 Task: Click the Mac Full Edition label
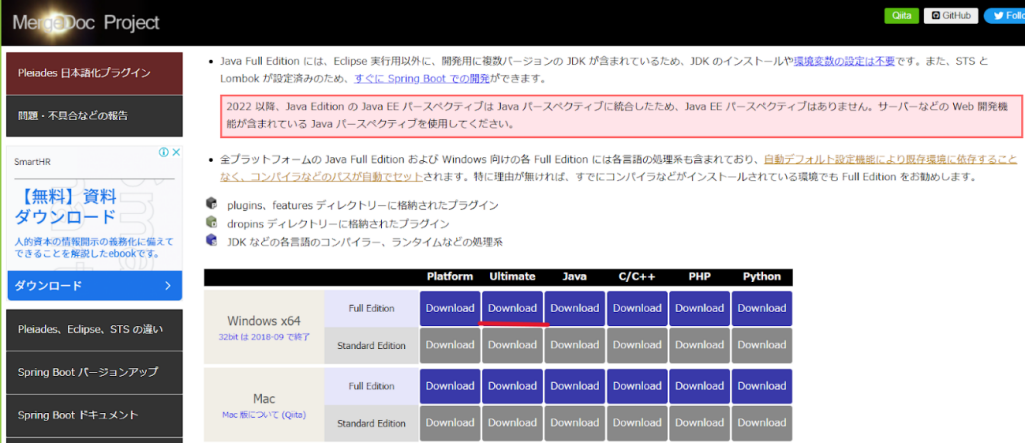coord(371,386)
